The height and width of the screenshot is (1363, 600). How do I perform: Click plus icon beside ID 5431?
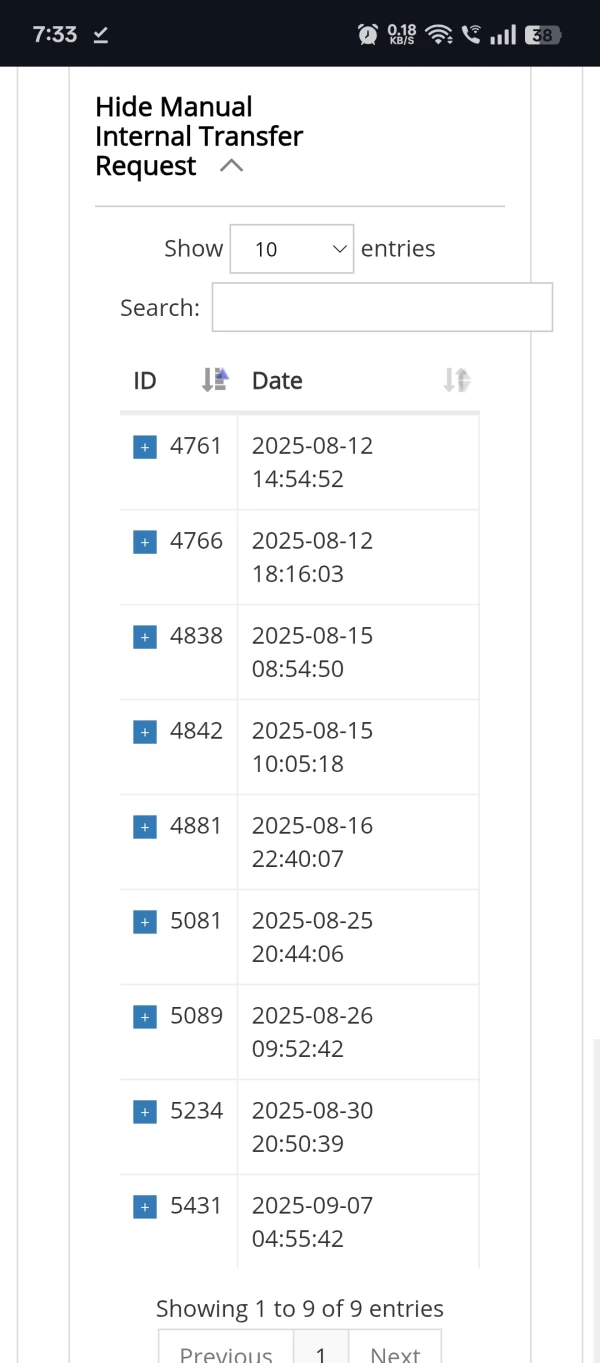tap(145, 1207)
